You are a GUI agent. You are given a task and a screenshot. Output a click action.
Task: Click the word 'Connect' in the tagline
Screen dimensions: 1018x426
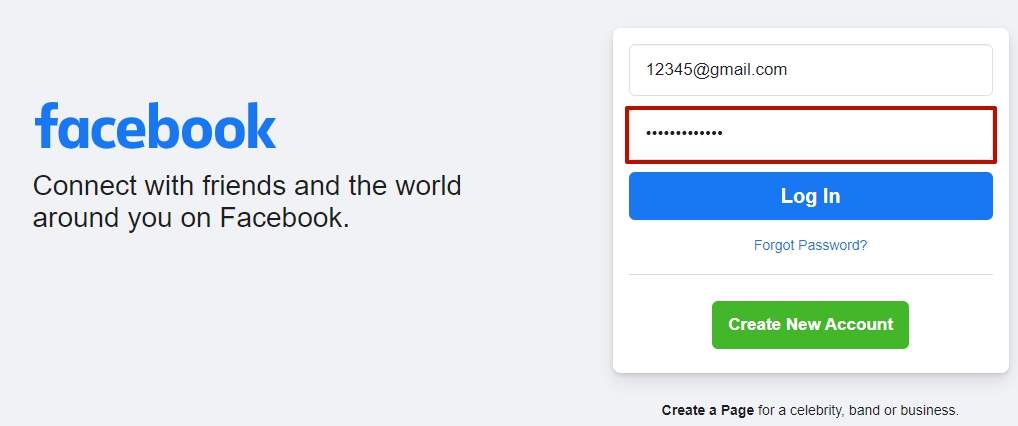[79, 186]
